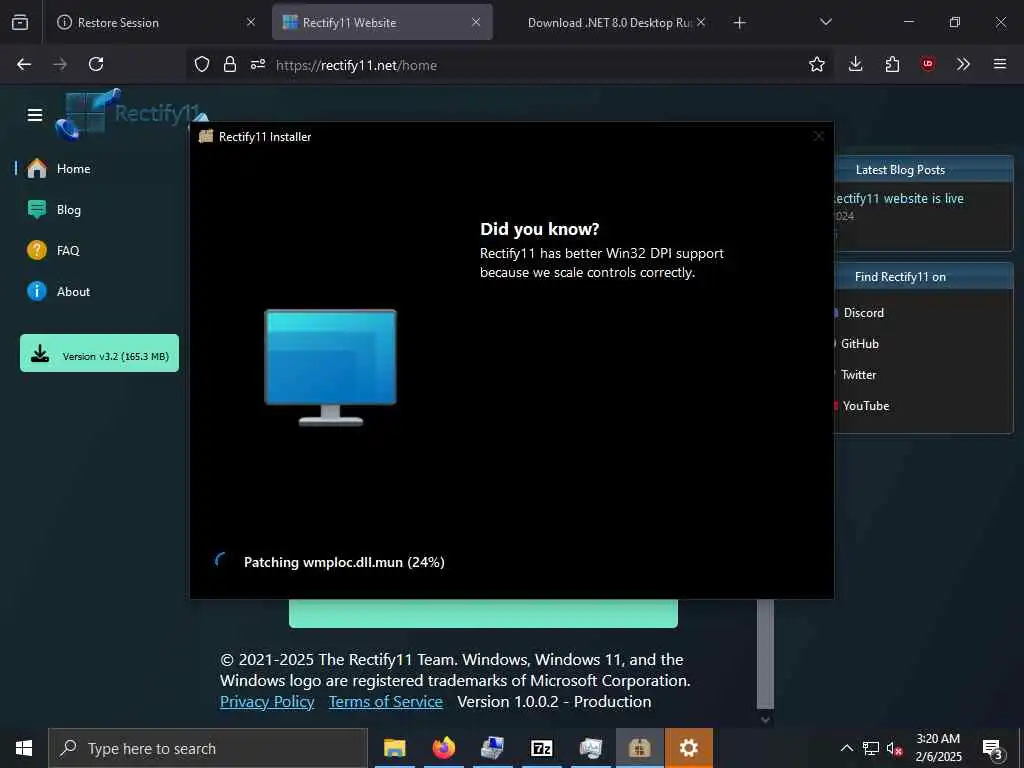The width and height of the screenshot is (1024, 768).
Task: Close the Download .NET 8.0 tab
Action: (701, 22)
